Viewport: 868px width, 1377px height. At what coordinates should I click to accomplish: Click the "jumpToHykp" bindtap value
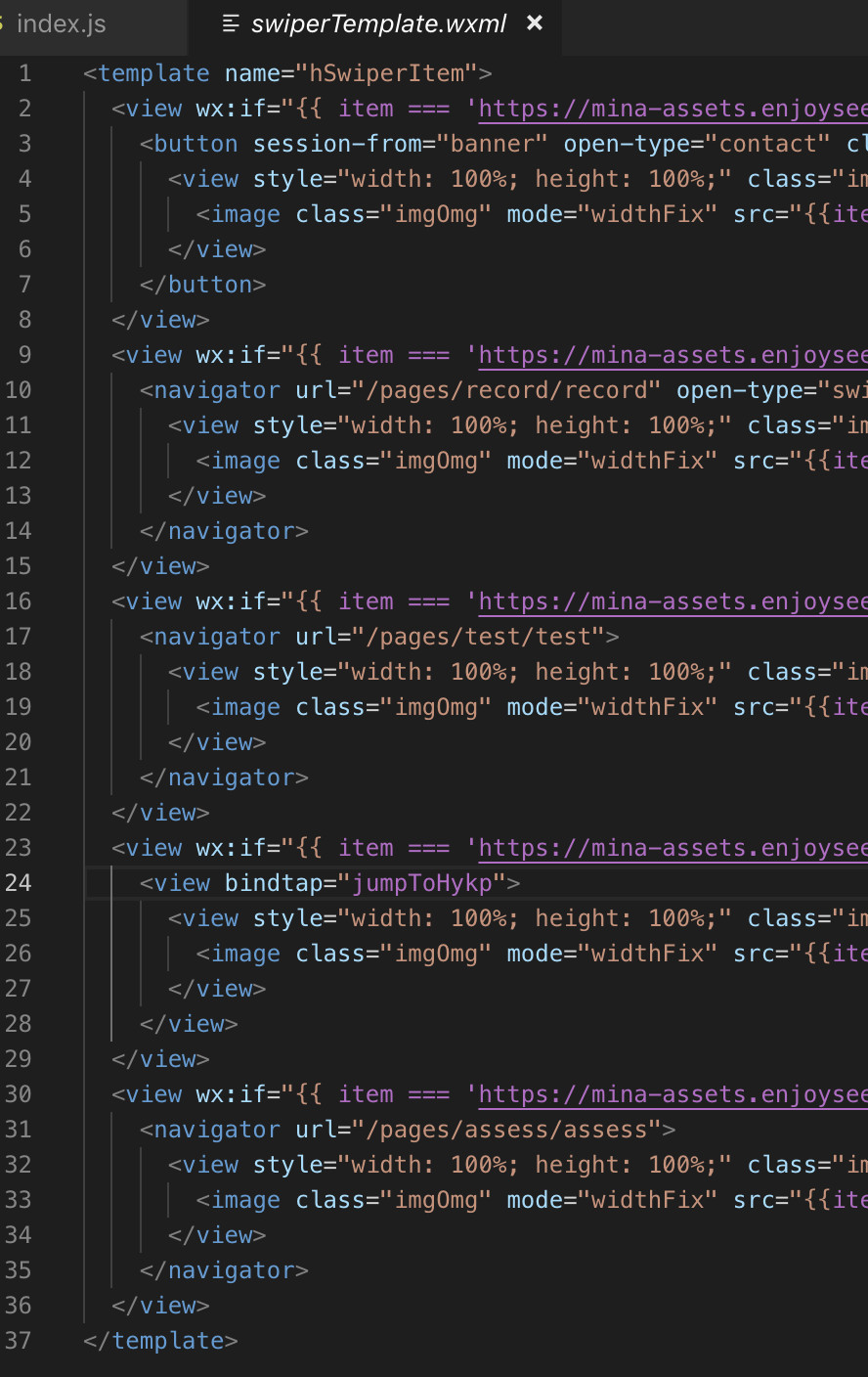pos(422,883)
